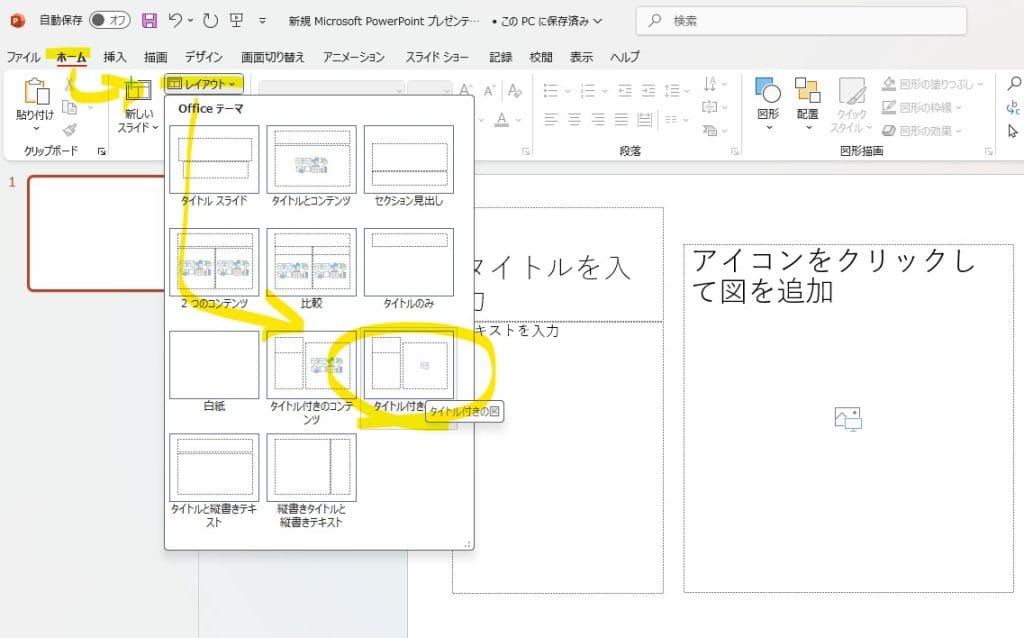Viewport: 1024px width, 638px height.
Task: Open the ファイル menu
Action: [x=22, y=57]
